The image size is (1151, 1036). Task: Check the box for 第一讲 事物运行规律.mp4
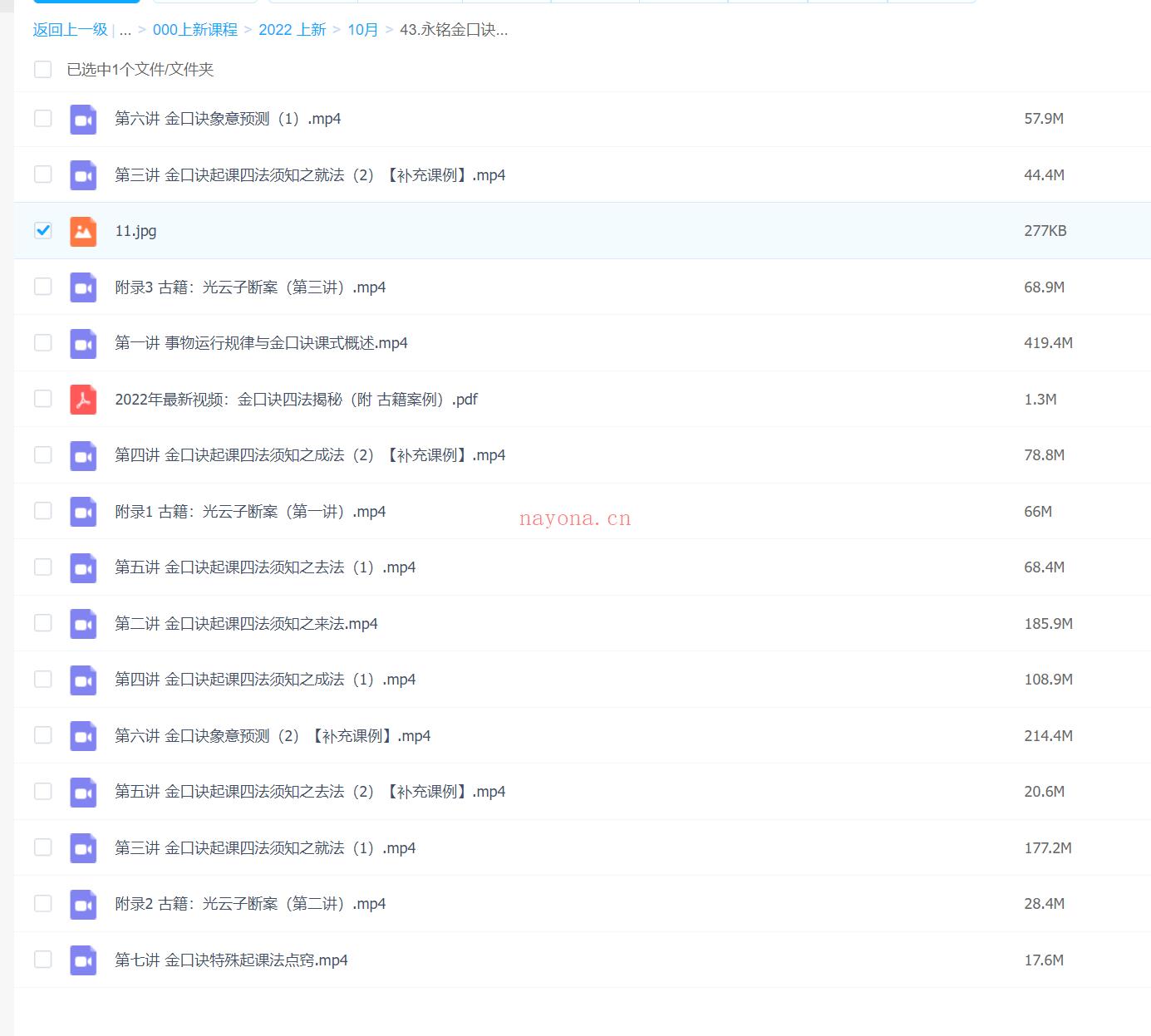pos(43,342)
